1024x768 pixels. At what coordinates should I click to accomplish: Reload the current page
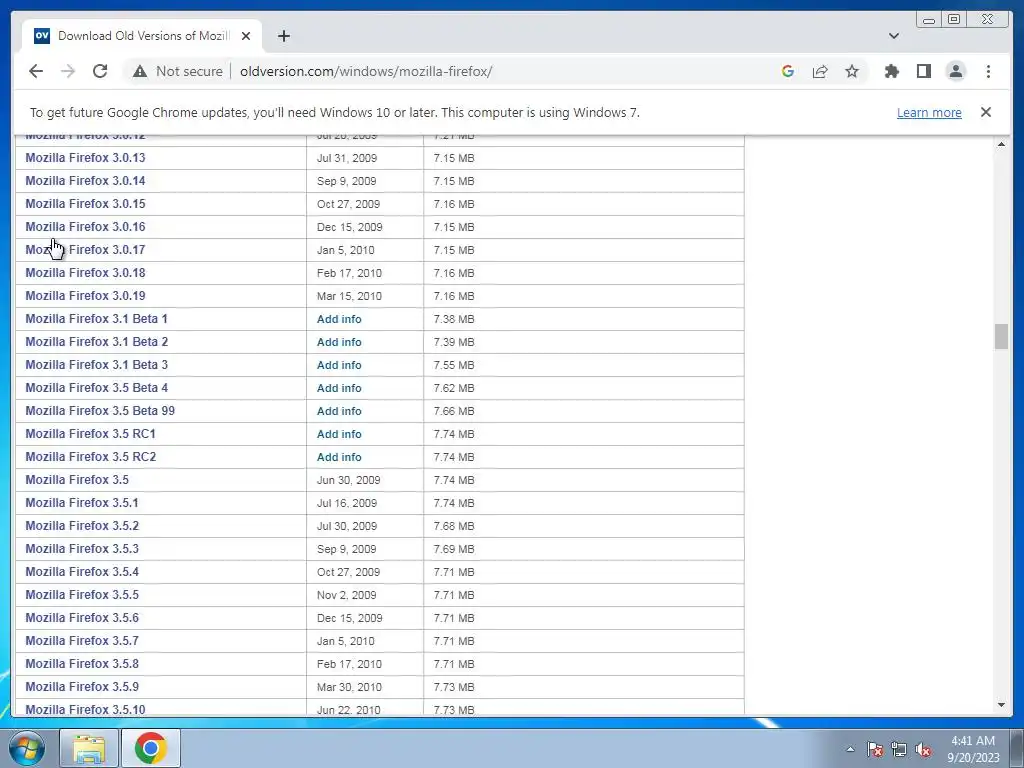pos(100,71)
